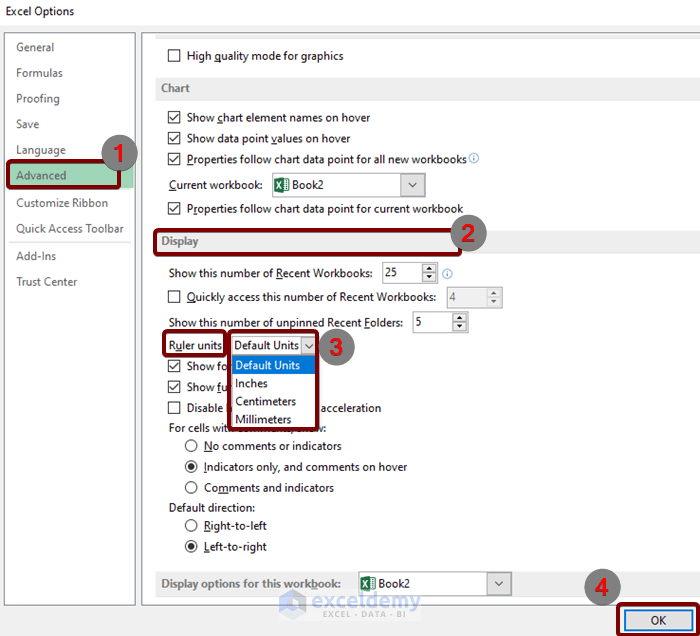Select Right-to-left default direction
The height and width of the screenshot is (636, 700).
click(191, 526)
